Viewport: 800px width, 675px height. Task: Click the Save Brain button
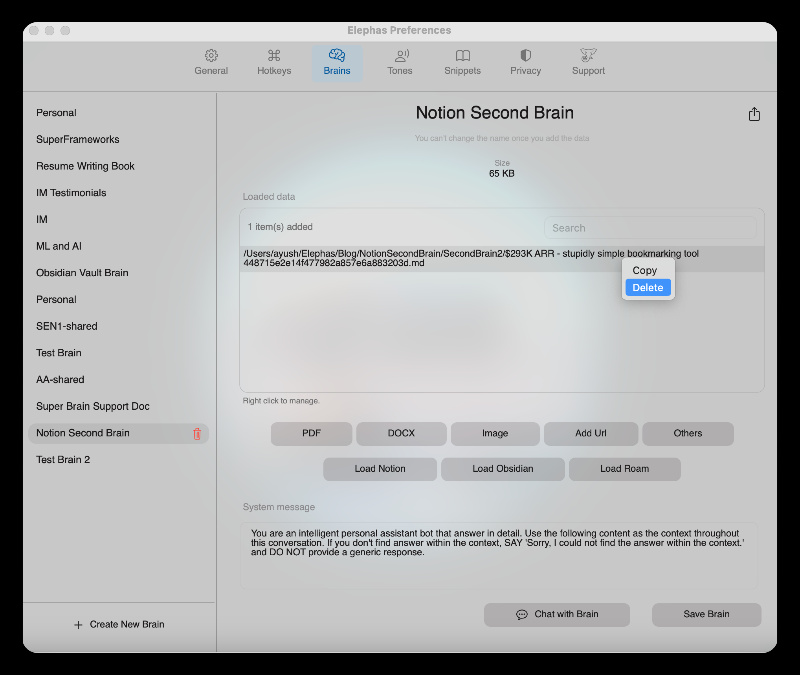(706, 614)
